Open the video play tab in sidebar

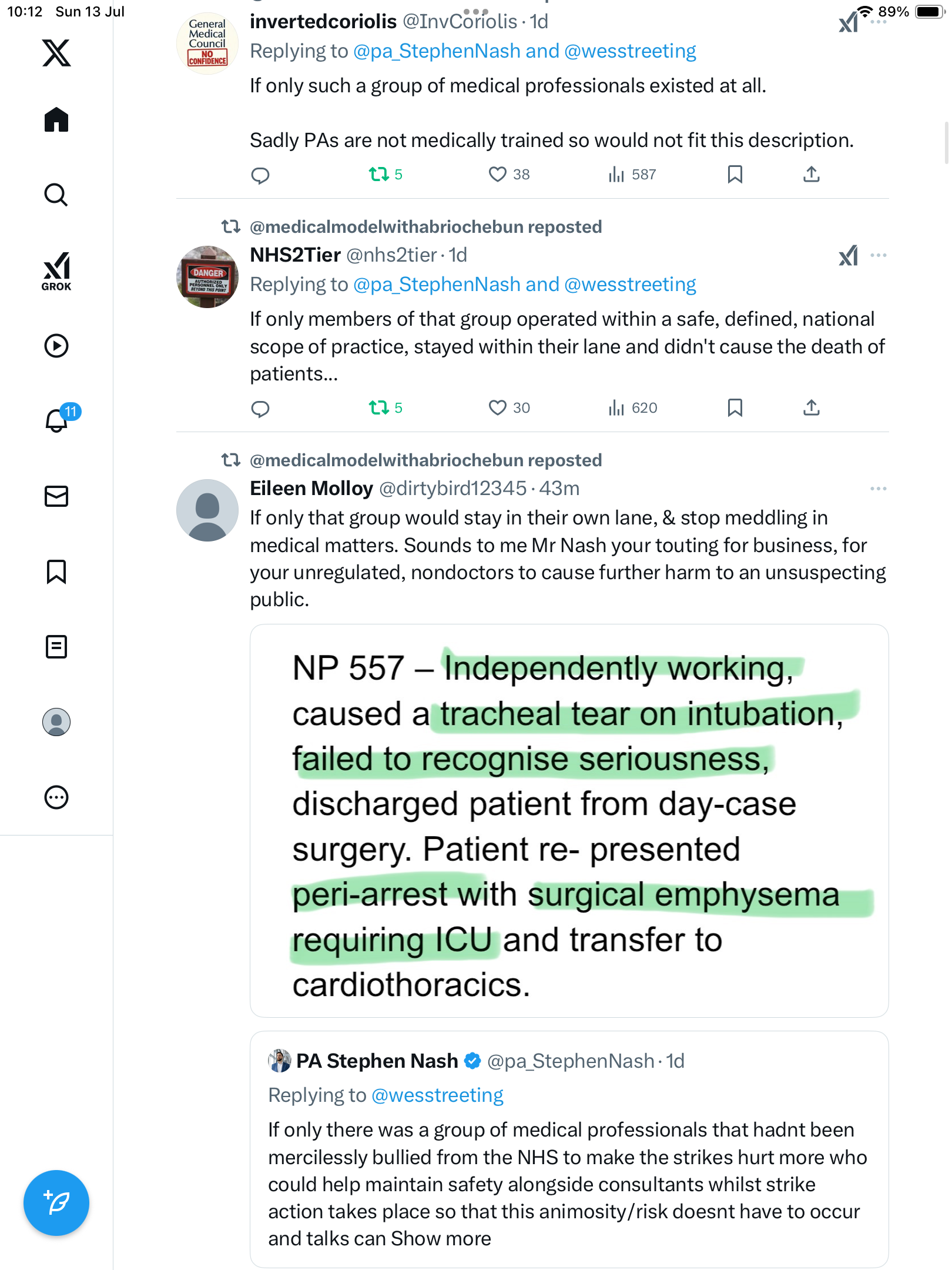point(56,346)
